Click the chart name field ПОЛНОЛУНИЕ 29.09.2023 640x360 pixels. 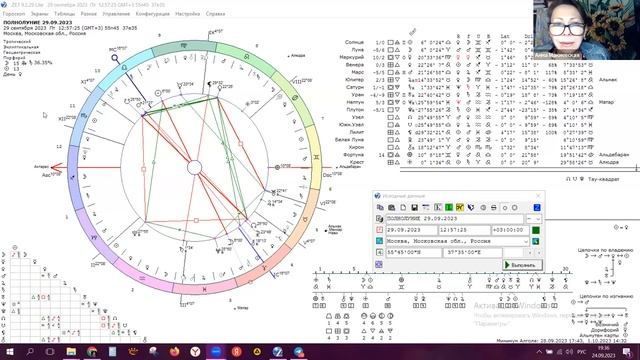point(455,219)
